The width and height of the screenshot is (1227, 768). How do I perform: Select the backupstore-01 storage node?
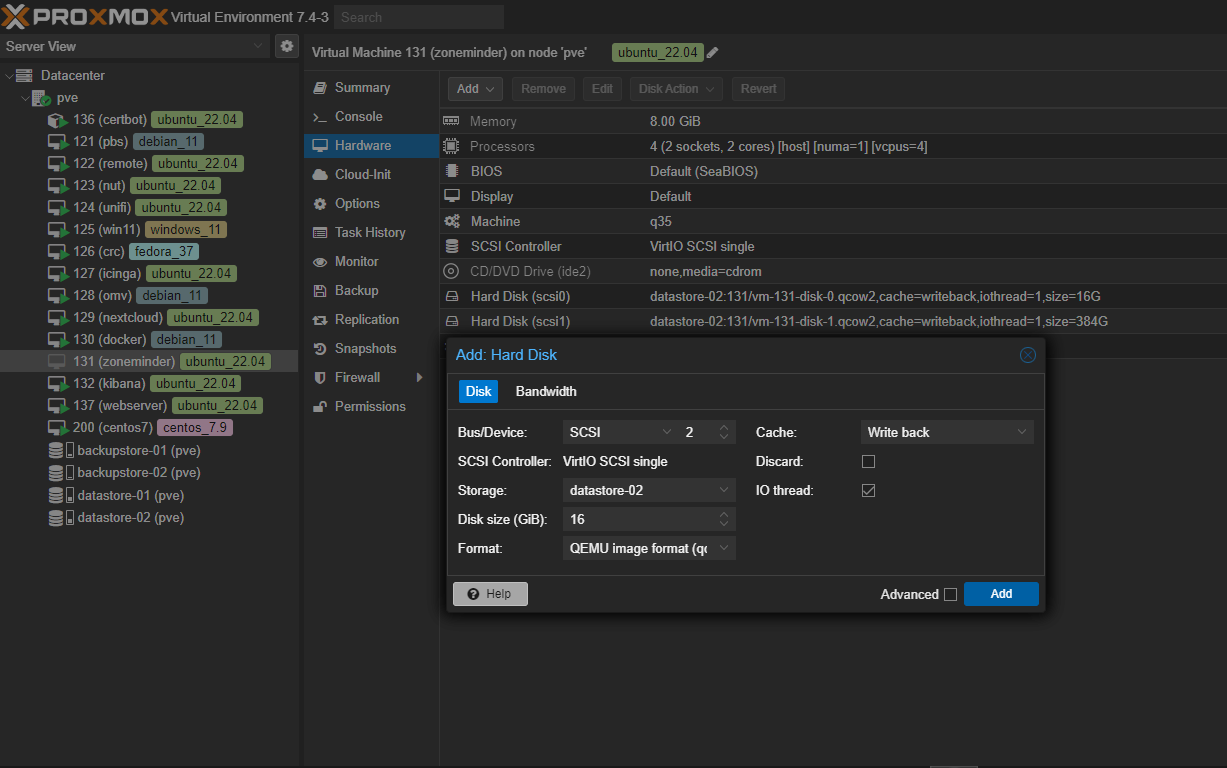pyautogui.click(x=138, y=451)
